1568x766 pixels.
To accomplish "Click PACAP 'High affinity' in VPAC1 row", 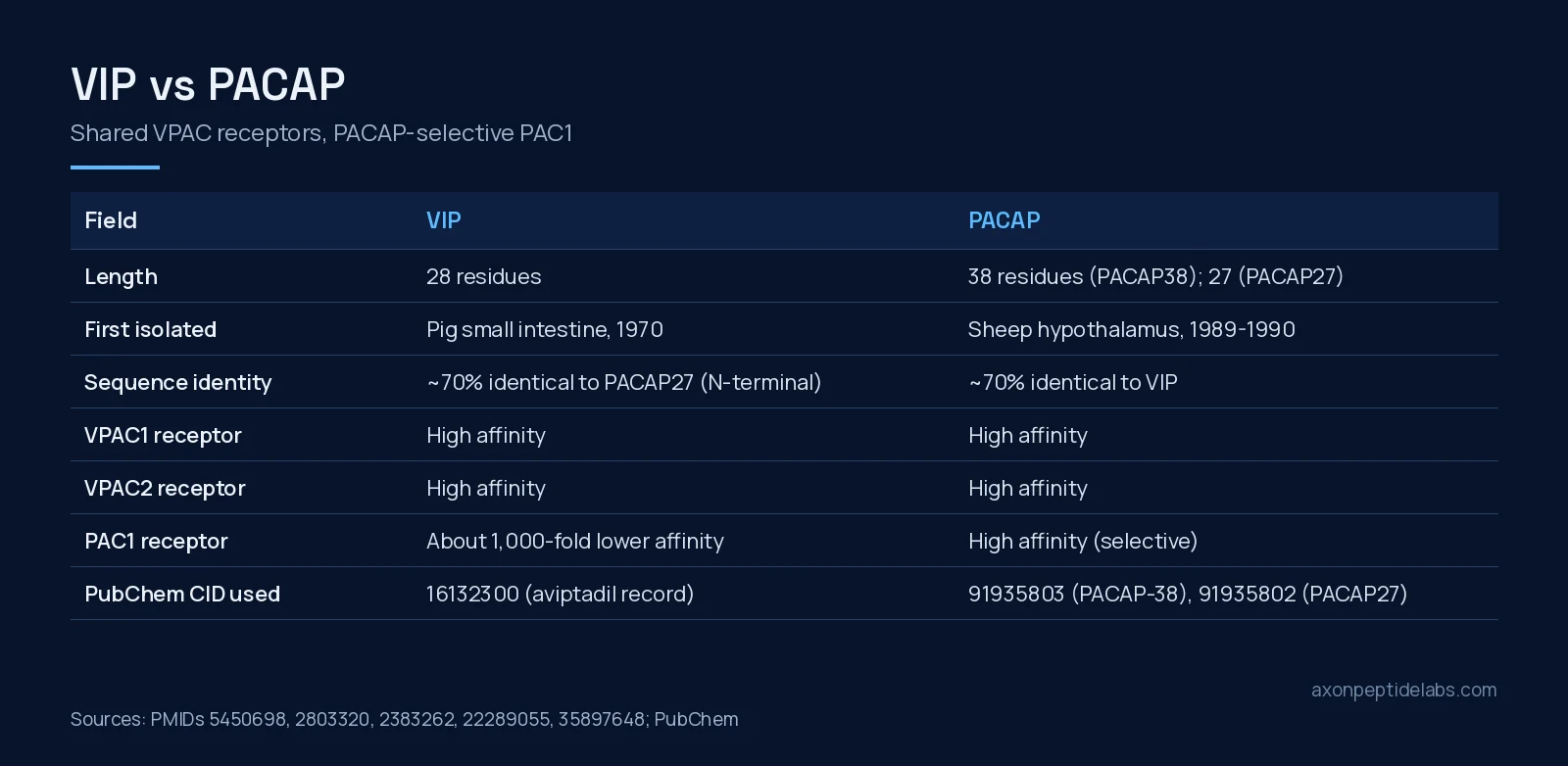I will [x=1028, y=436].
